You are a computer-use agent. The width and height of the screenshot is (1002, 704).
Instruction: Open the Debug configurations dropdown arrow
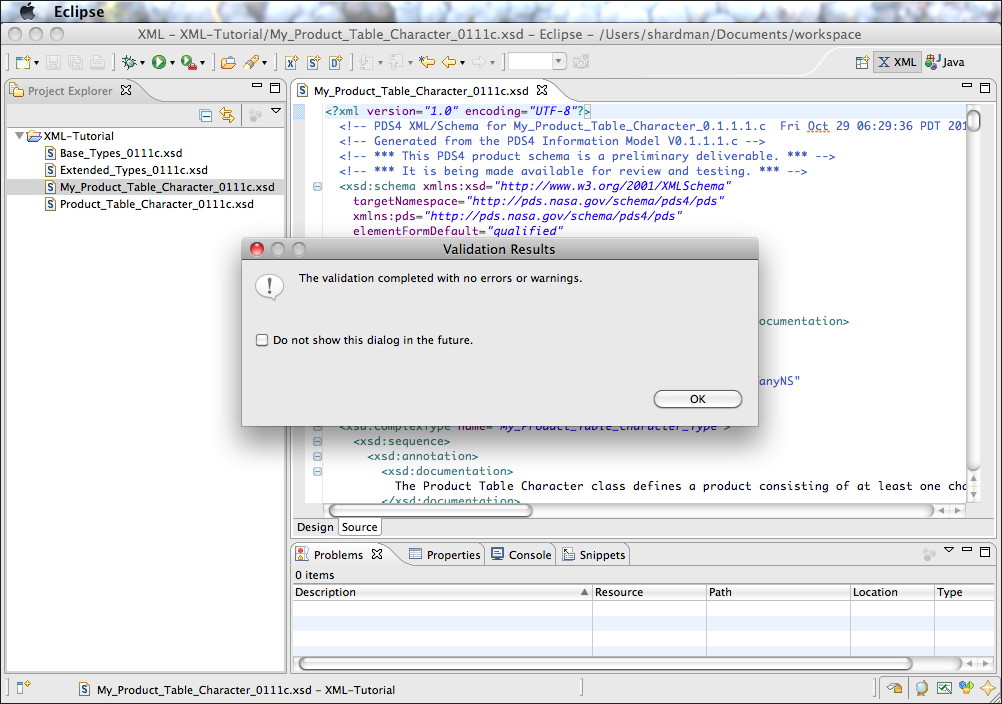[142, 63]
